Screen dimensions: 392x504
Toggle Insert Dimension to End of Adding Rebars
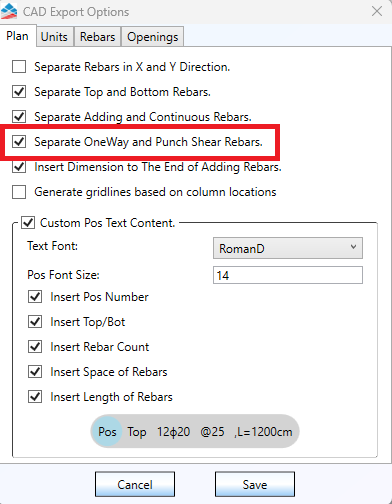click(19, 167)
